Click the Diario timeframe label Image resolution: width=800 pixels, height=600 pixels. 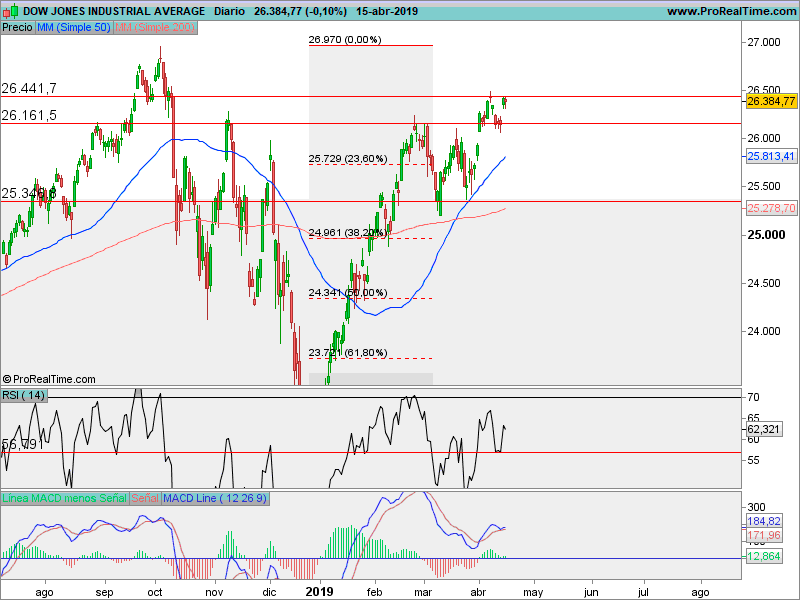tap(229, 11)
